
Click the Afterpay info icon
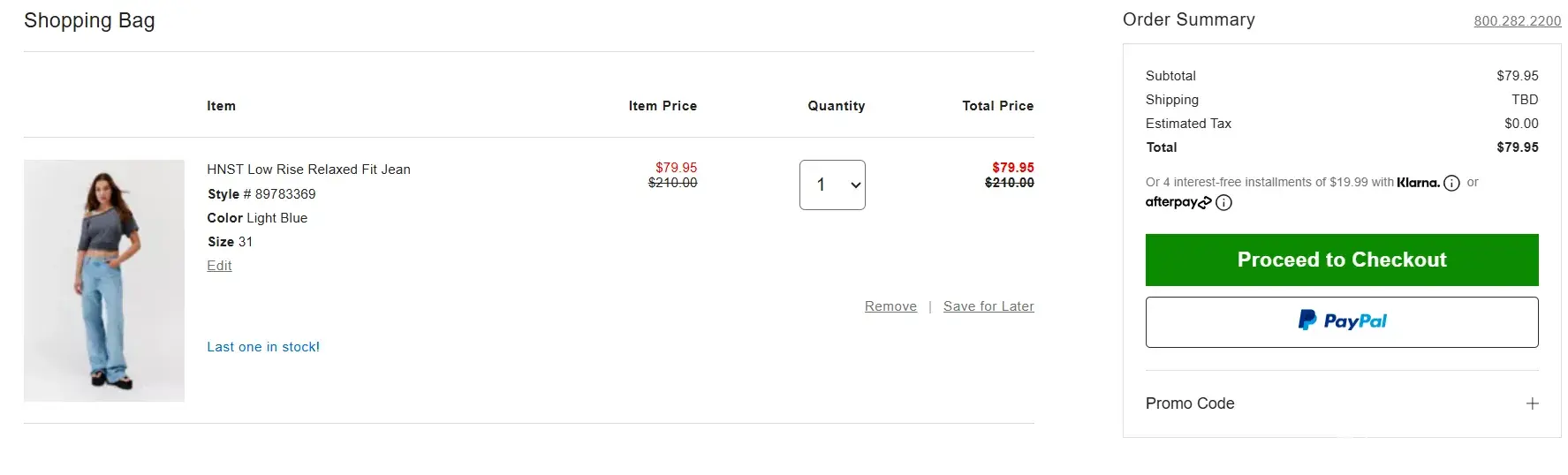1223,203
